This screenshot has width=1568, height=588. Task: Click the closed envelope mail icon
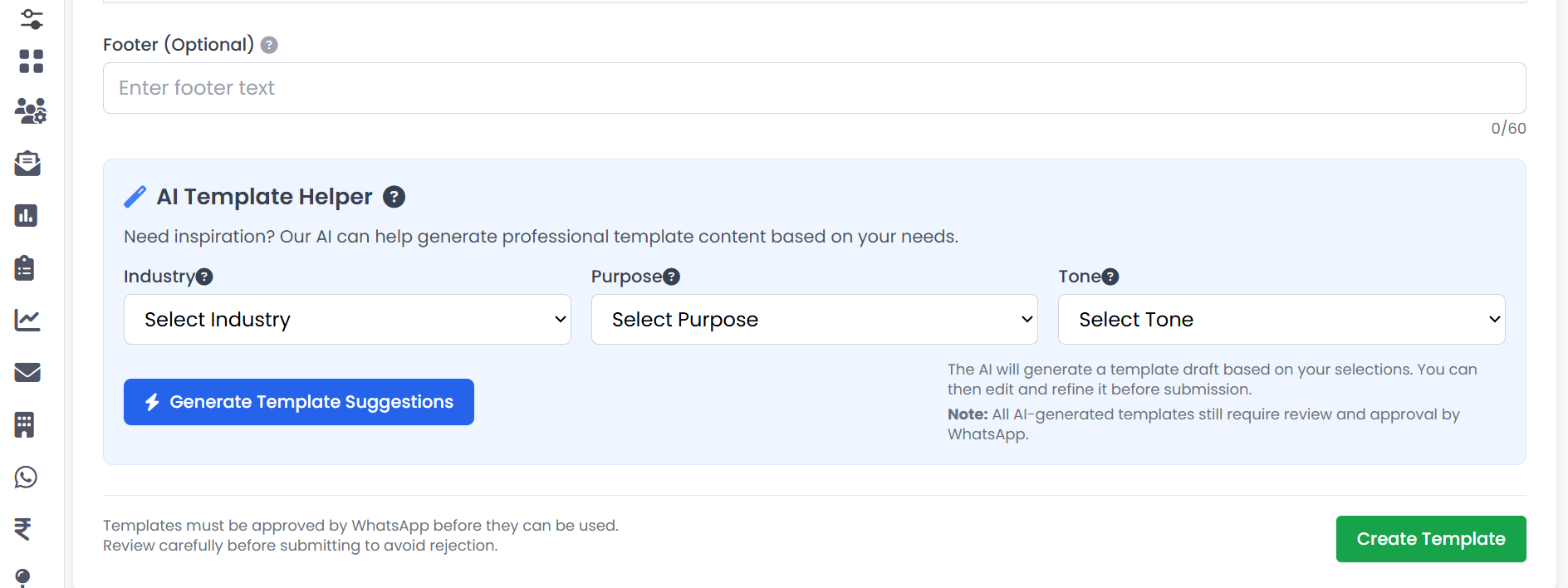tap(27, 372)
